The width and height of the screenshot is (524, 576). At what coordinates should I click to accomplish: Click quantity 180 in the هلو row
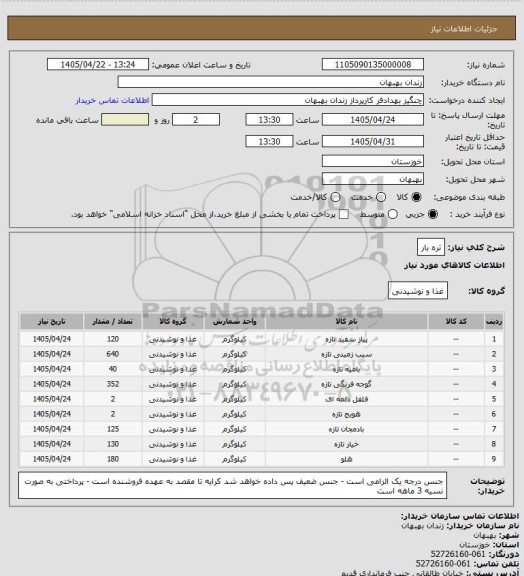(x=113, y=459)
